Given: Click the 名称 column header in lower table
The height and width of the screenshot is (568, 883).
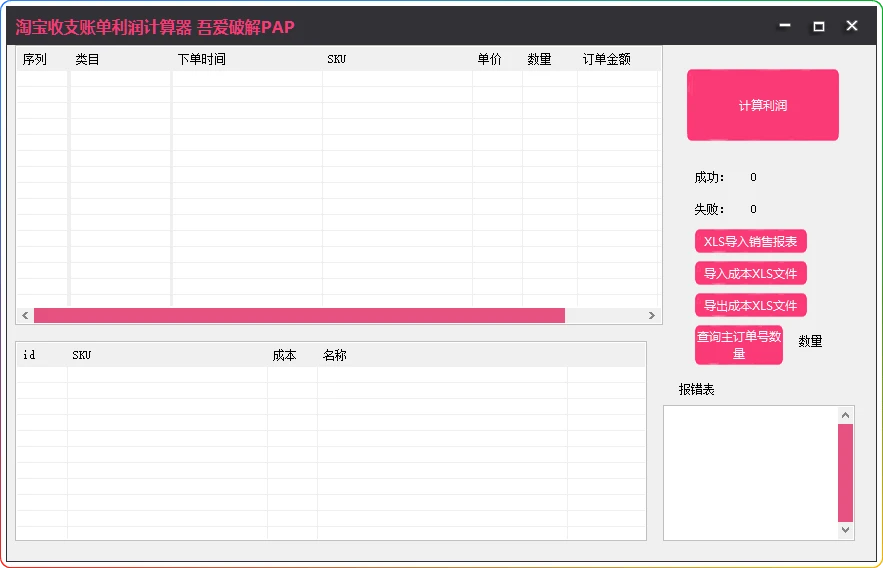Looking at the screenshot, I should click(335, 355).
